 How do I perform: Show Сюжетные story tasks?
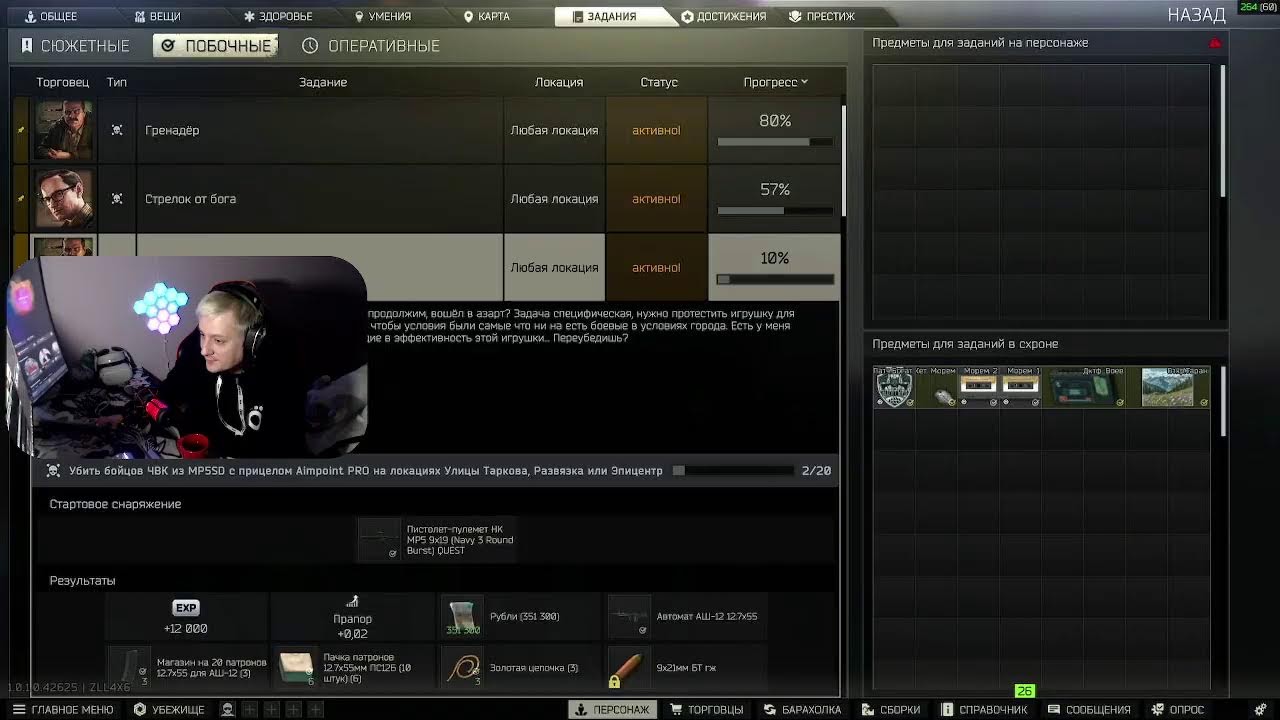click(75, 46)
